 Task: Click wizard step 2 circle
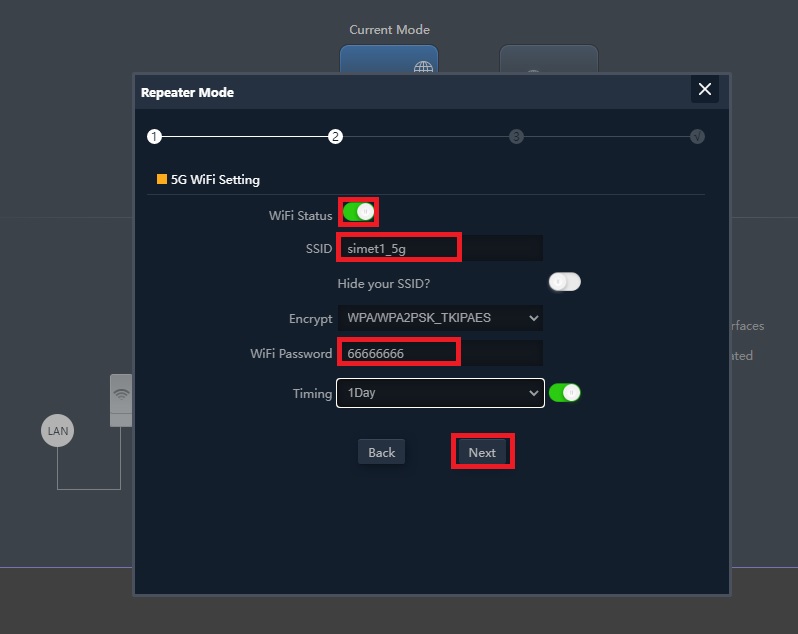pos(335,136)
